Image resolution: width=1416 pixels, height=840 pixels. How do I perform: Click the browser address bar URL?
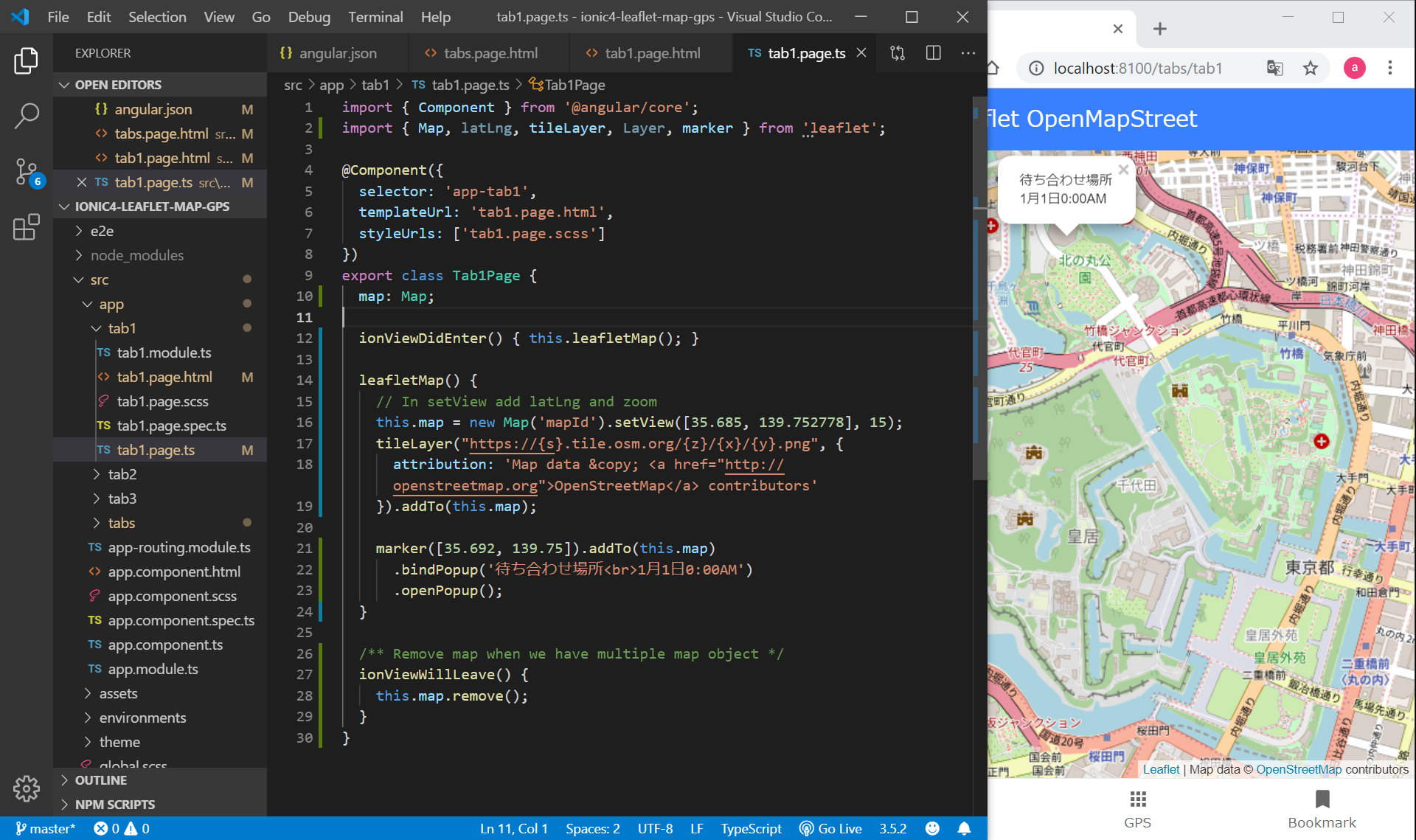(x=1137, y=69)
